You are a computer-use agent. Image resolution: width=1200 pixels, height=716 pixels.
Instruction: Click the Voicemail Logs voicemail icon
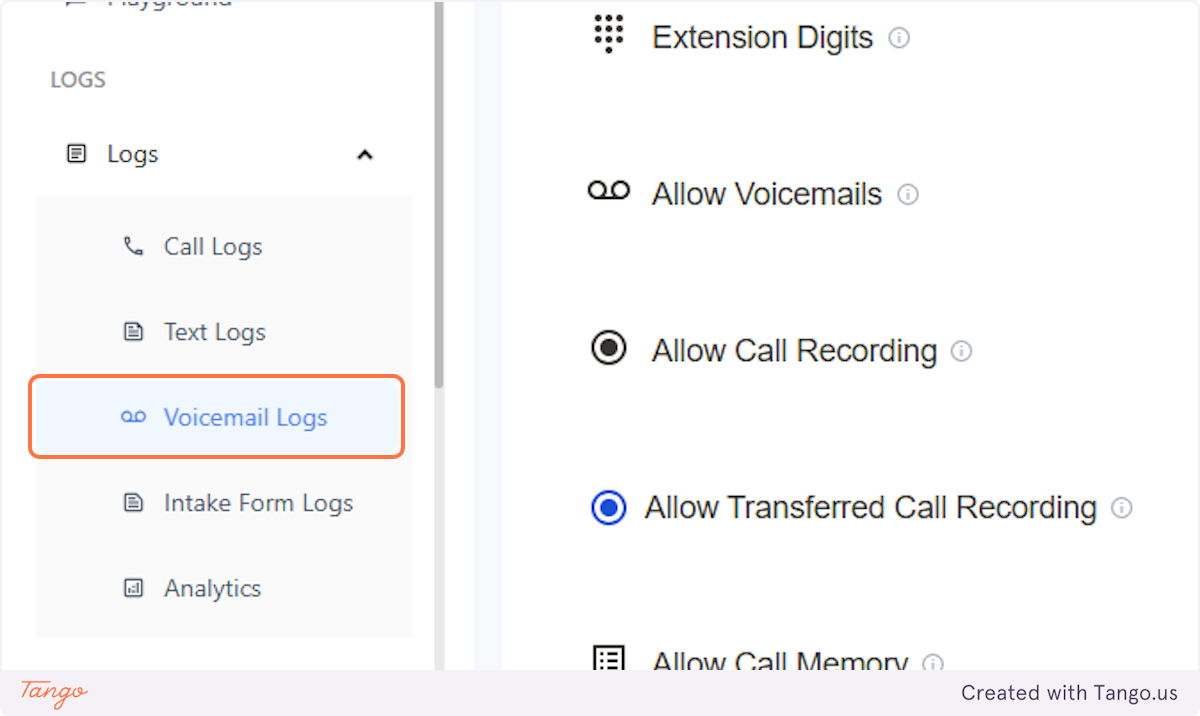[134, 416]
